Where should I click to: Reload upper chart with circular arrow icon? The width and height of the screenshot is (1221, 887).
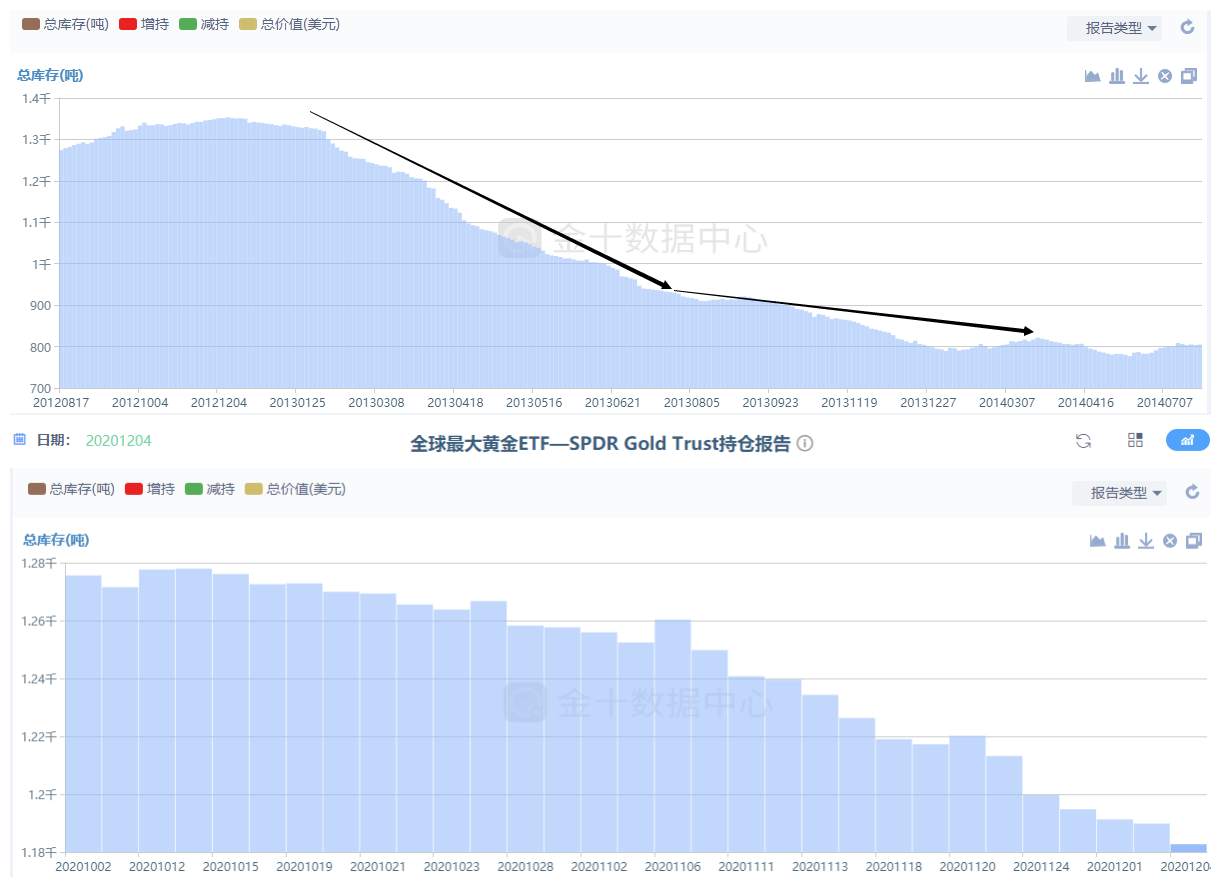tap(1188, 27)
